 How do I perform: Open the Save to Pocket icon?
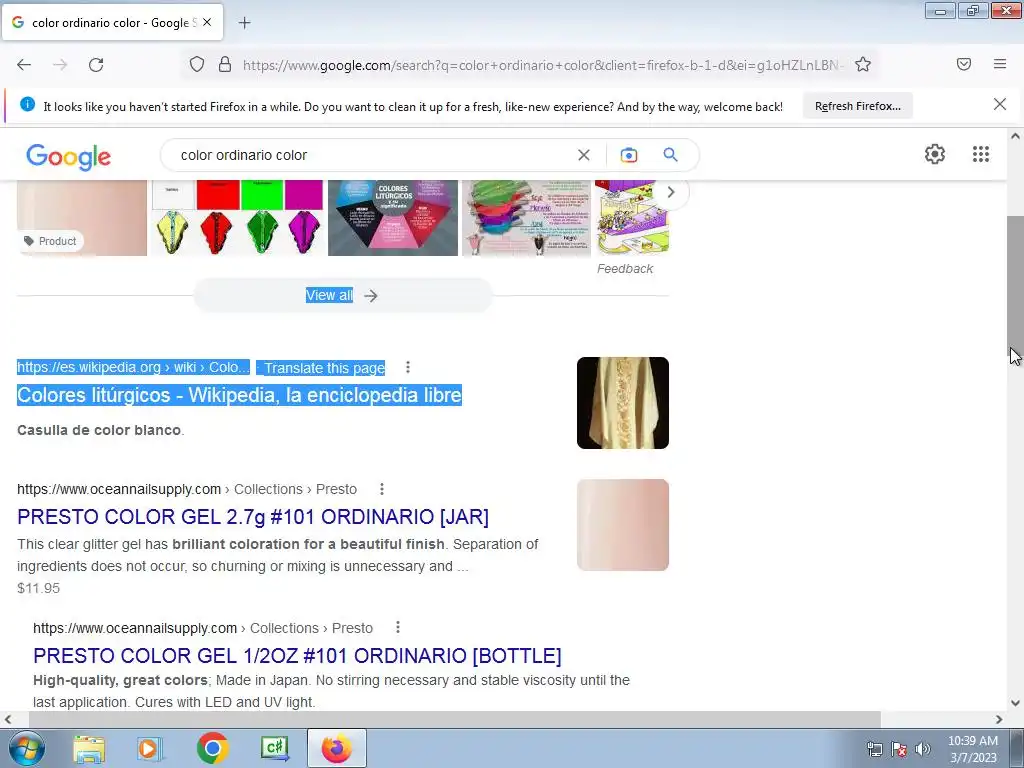coord(964,64)
